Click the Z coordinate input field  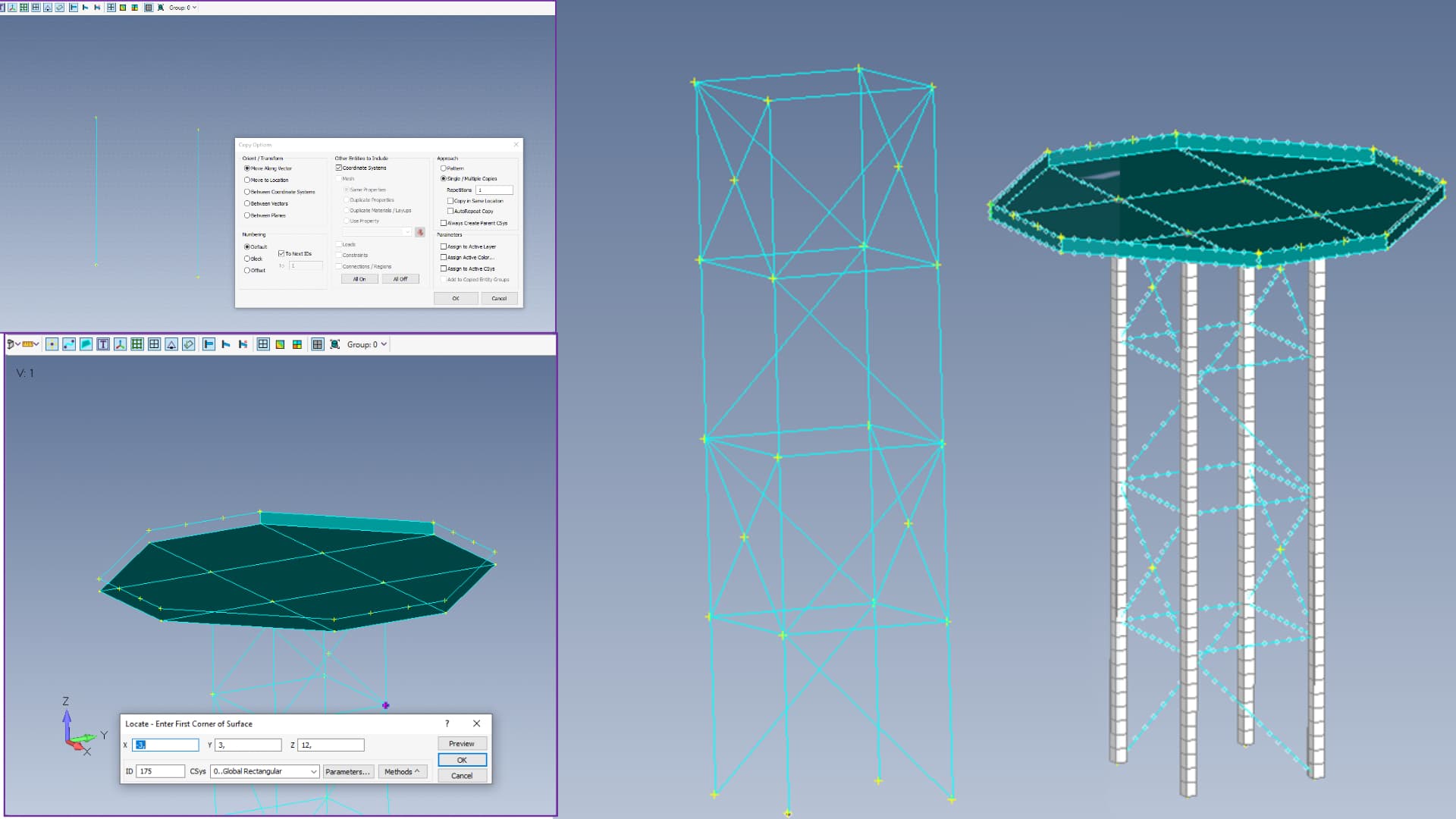pos(331,745)
